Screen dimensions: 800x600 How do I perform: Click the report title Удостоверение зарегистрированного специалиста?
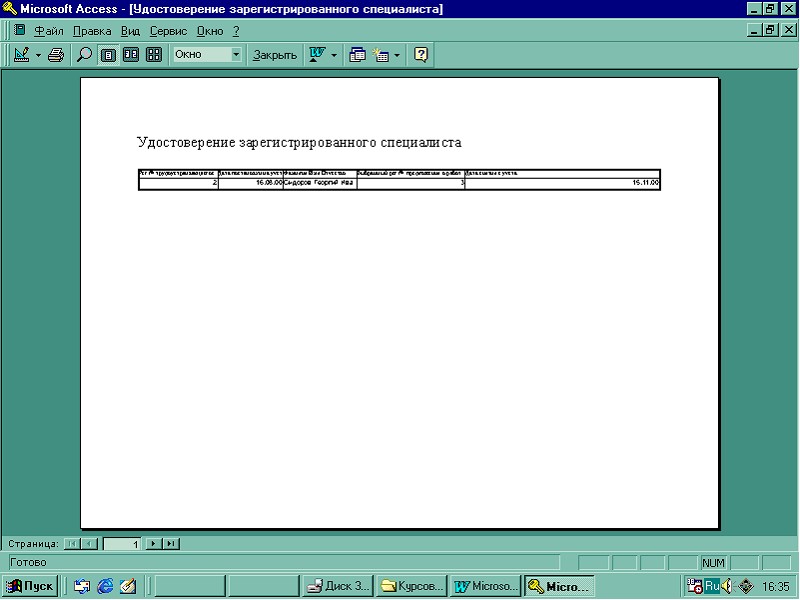point(299,142)
